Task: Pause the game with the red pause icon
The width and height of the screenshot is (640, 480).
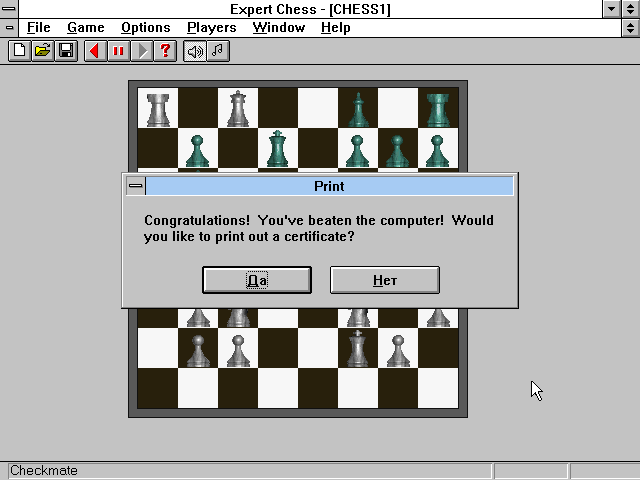Action: point(119,51)
